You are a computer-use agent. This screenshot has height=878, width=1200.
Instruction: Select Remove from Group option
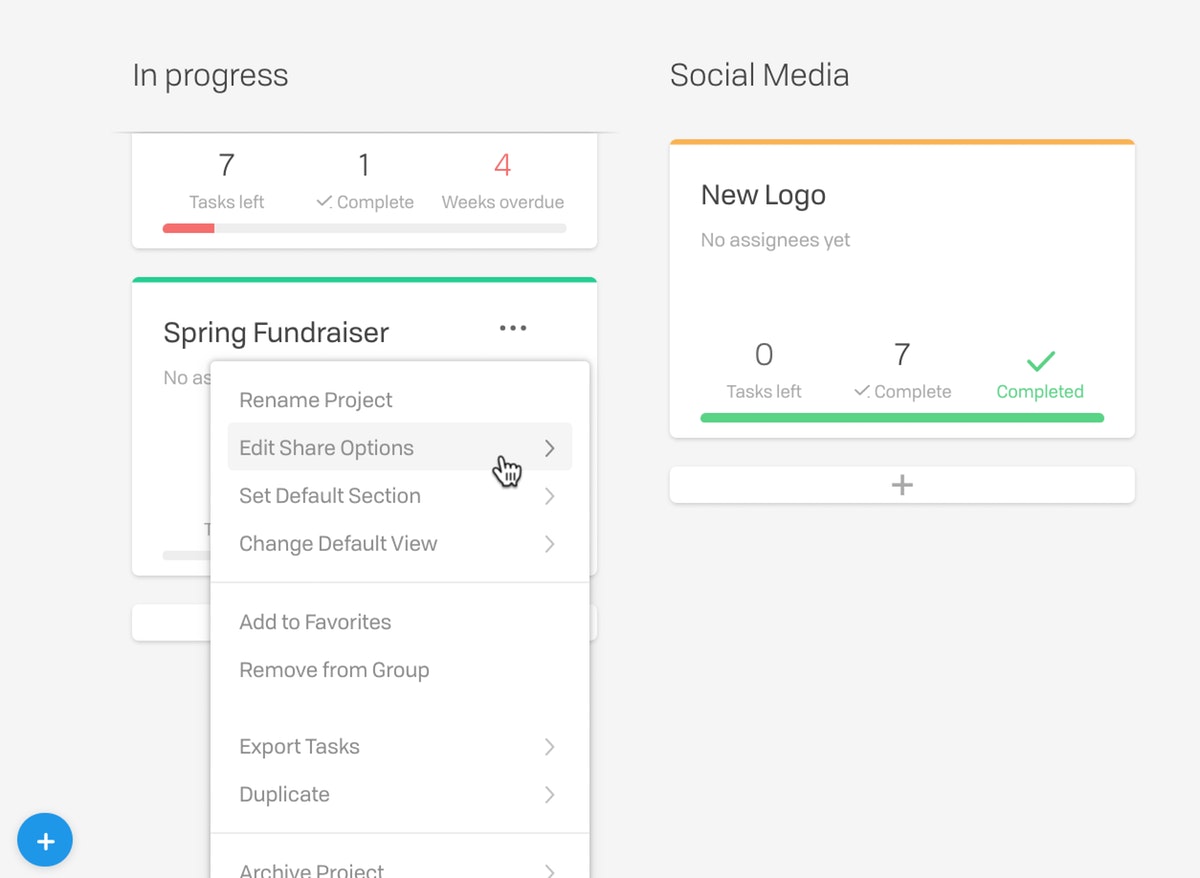(x=334, y=670)
